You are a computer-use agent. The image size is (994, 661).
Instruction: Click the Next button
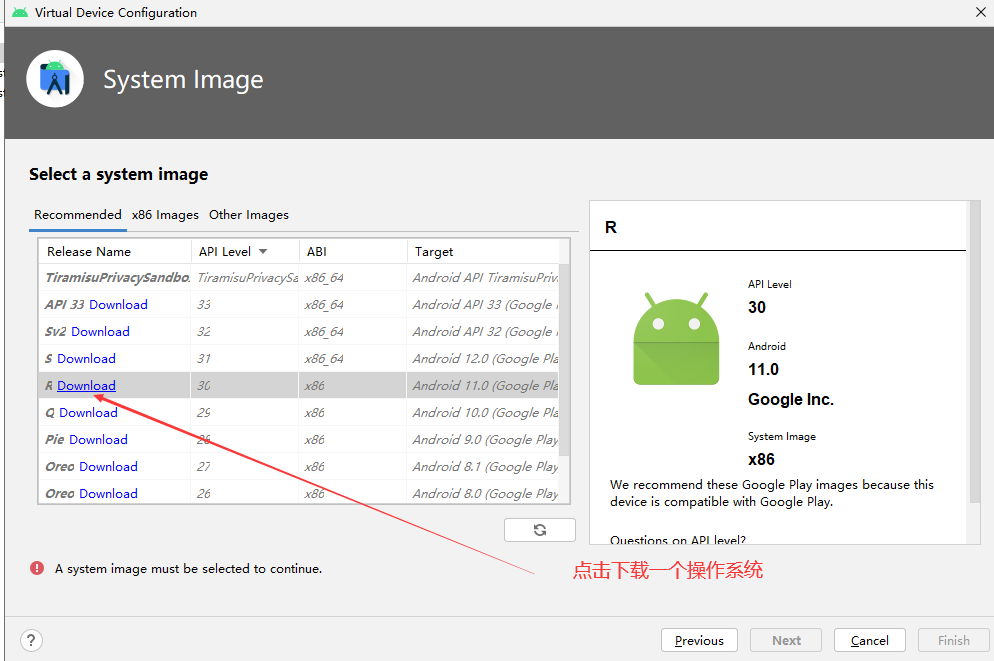(x=786, y=640)
